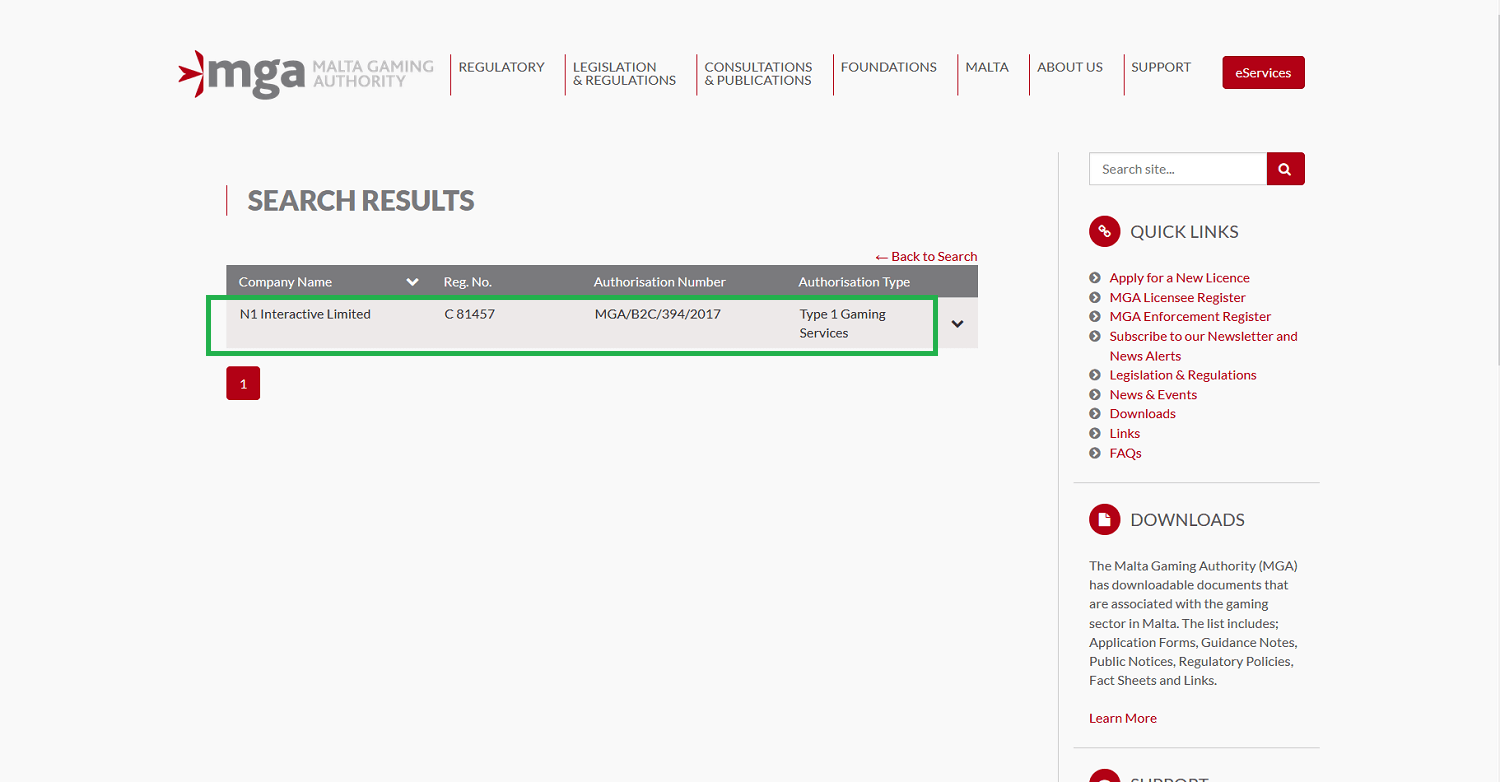Open News & Events quick link
1500x782 pixels.
click(x=1153, y=395)
